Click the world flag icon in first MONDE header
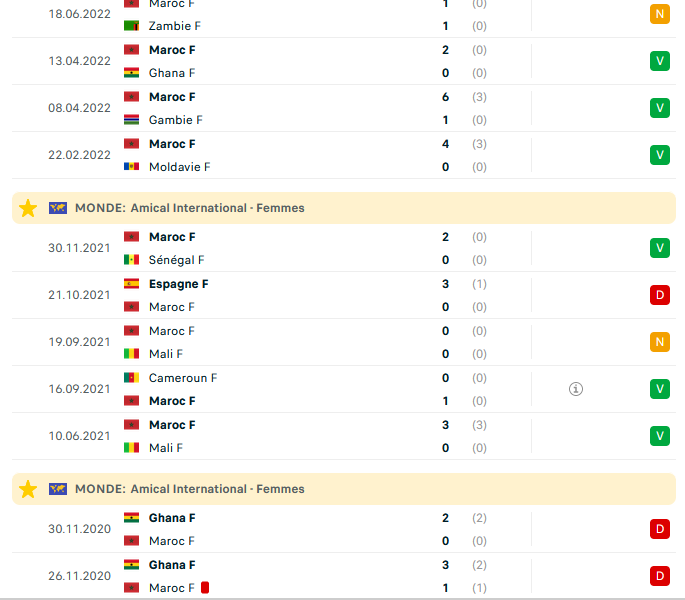Screen dimensions: 685x600 (x=58, y=208)
